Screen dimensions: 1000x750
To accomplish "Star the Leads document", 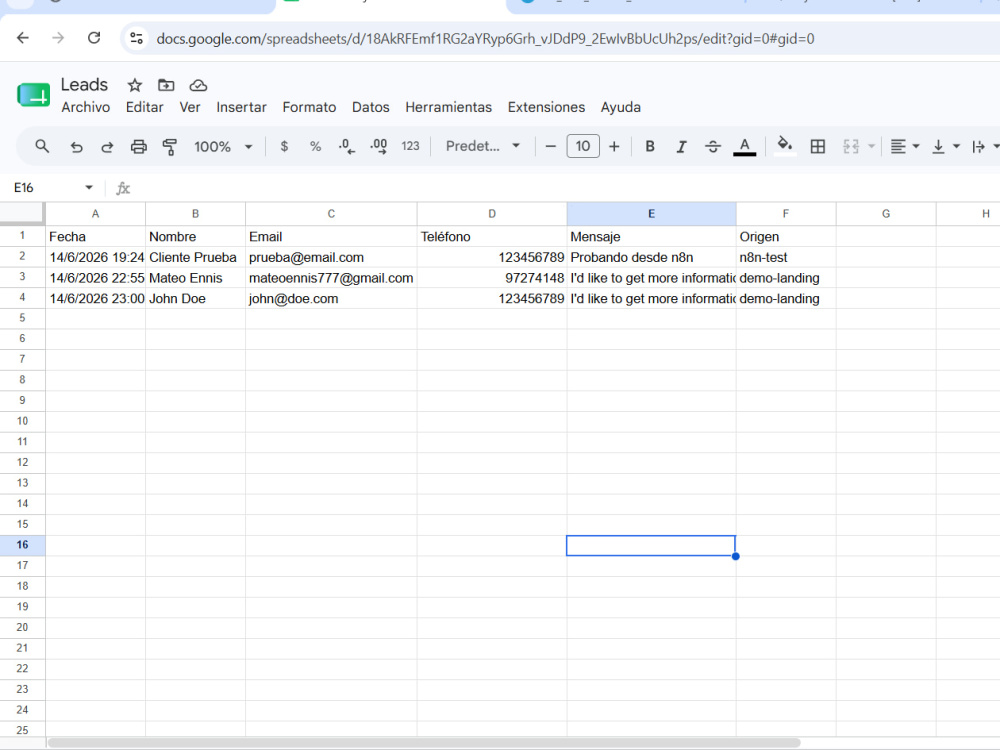I will click(x=135, y=85).
